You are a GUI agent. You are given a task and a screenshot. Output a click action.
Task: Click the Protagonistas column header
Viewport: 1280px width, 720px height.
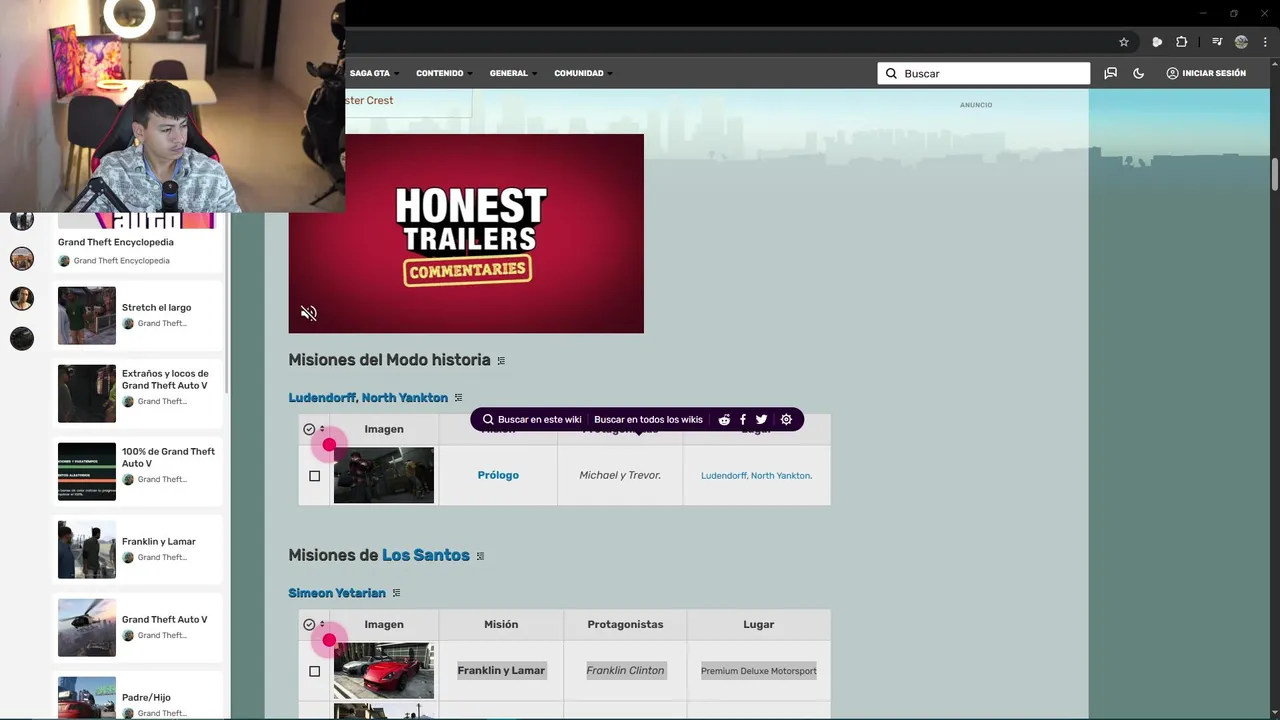[625, 624]
